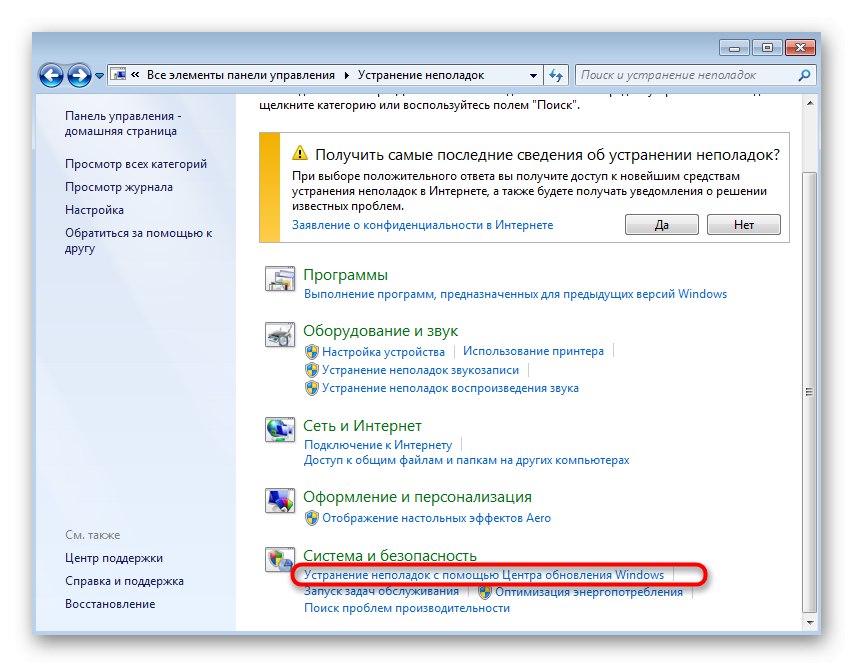Click 'Выполнение программ, предназначенных для предыдущих версий Windows'
The image size is (853, 667).
point(515,294)
